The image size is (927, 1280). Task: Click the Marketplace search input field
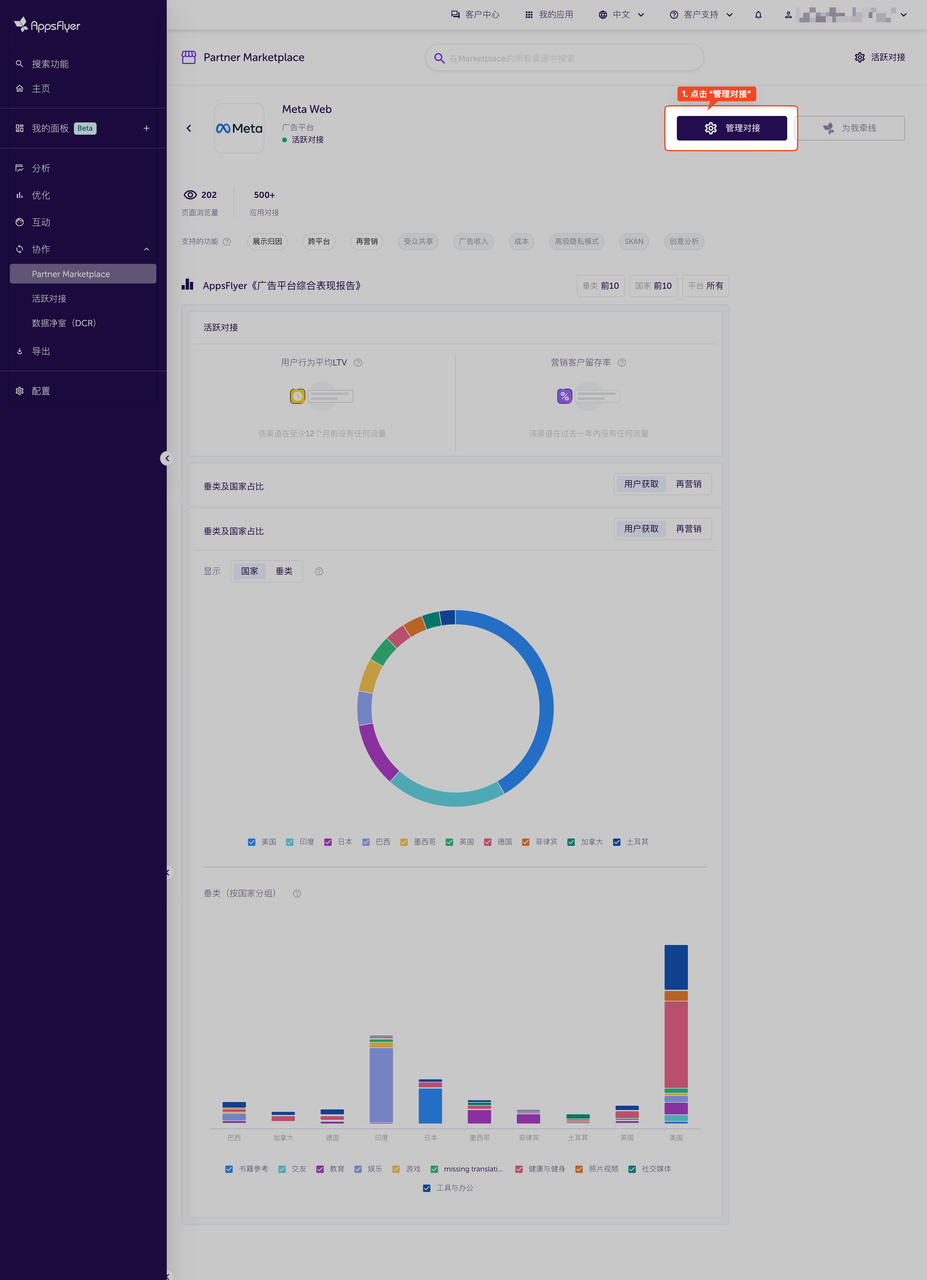[x=565, y=58]
